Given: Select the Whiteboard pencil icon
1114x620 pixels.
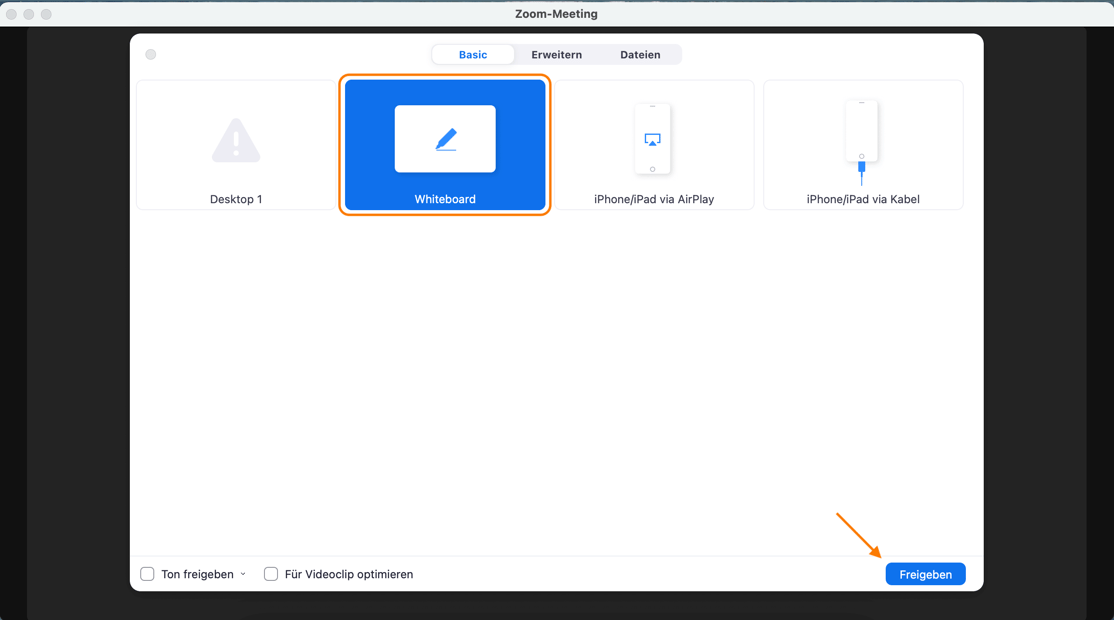Looking at the screenshot, I should [446, 139].
